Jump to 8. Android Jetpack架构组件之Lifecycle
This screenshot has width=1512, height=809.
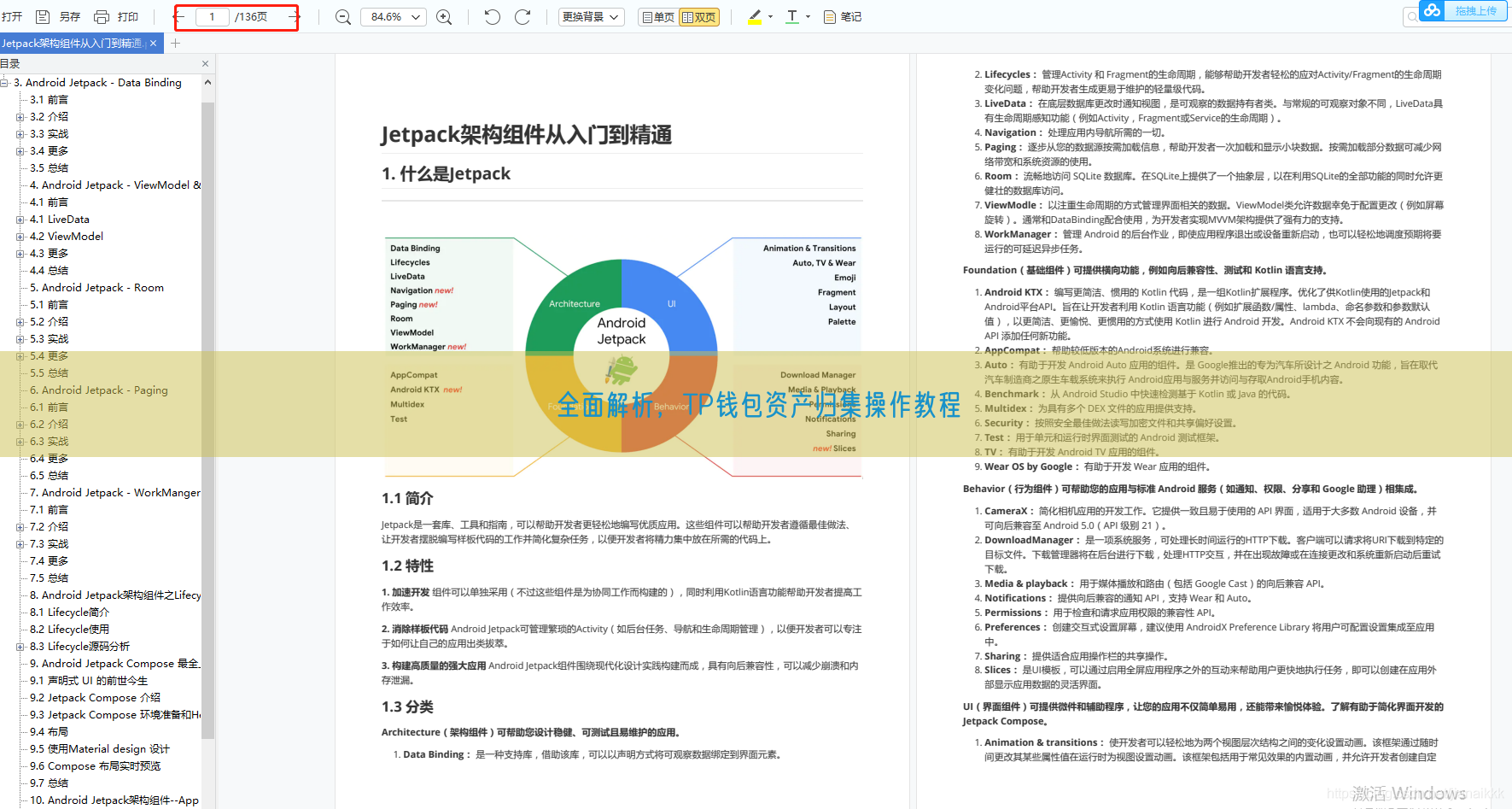click(115, 595)
